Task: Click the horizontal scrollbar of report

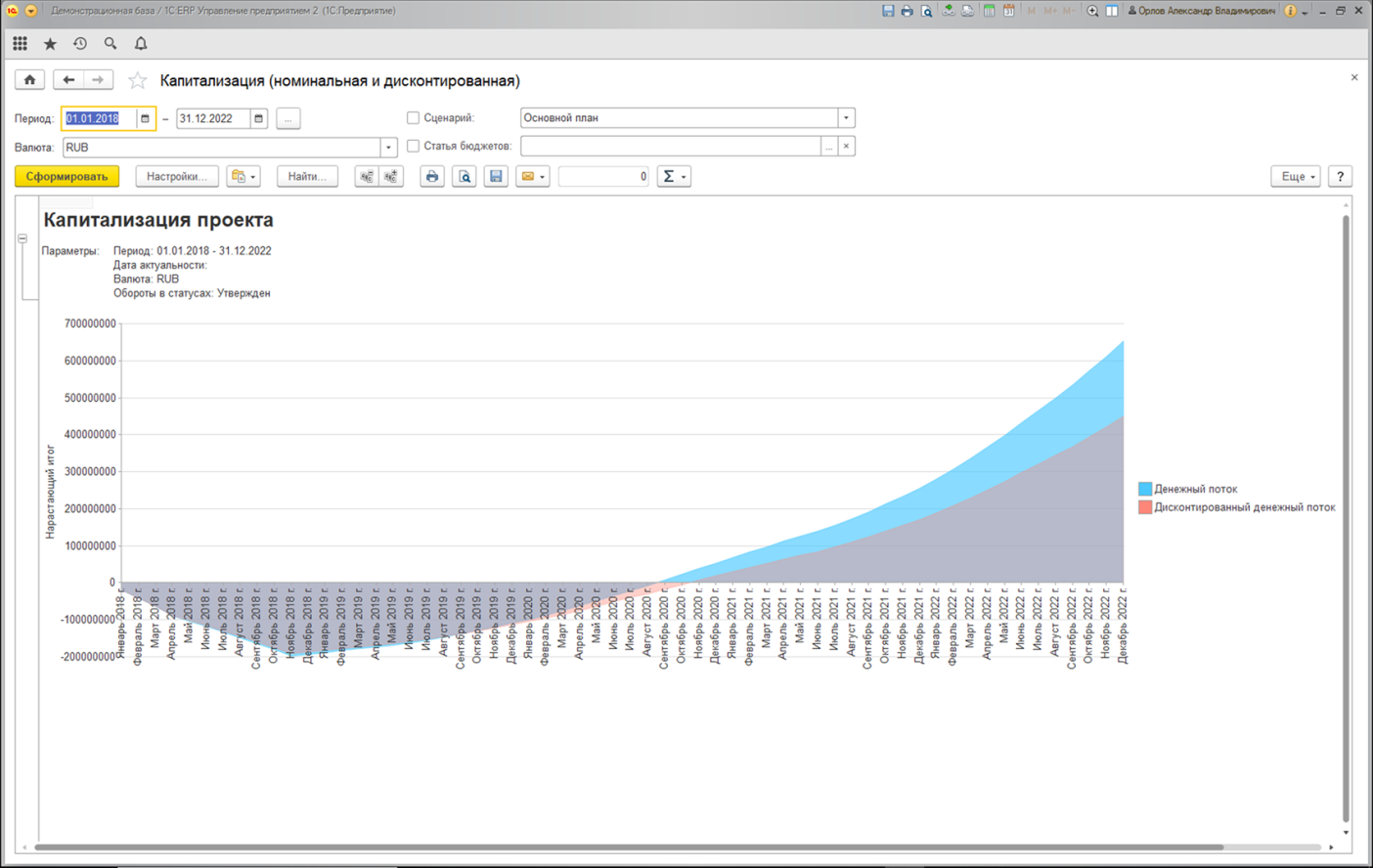Action: pyautogui.click(x=629, y=847)
